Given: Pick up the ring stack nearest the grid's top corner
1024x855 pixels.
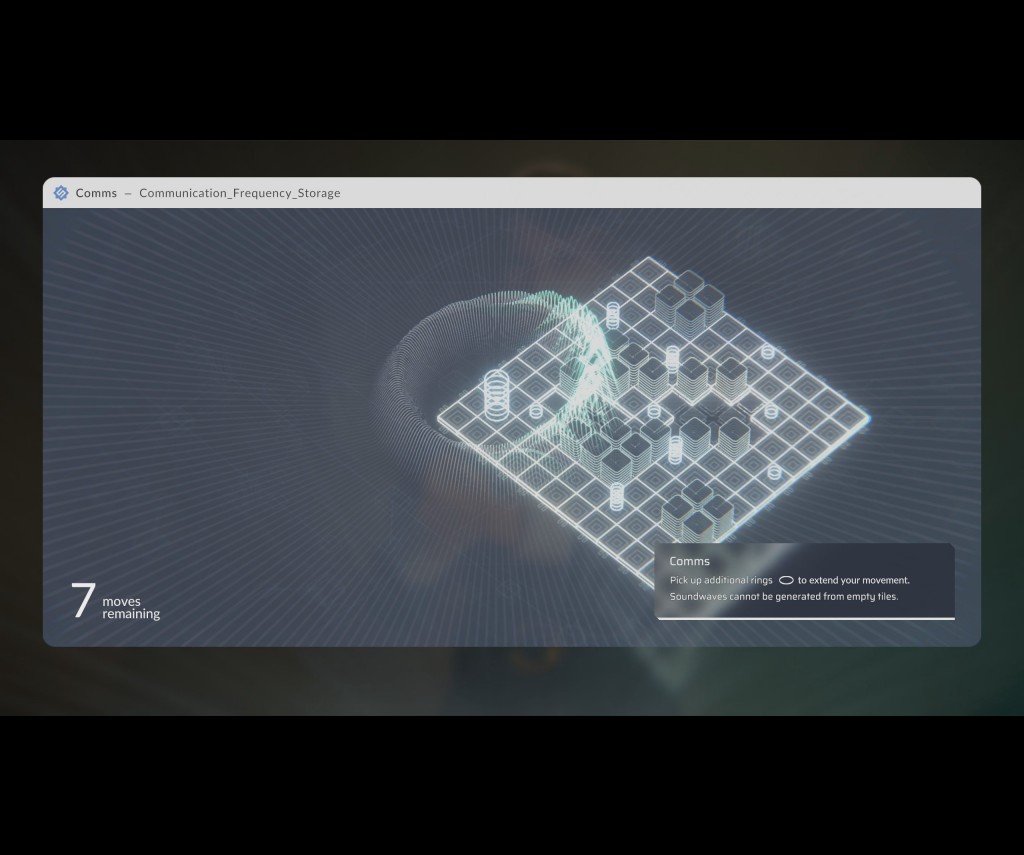Looking at the screenshot, I should pyautogui.click(x=613, y=315).
